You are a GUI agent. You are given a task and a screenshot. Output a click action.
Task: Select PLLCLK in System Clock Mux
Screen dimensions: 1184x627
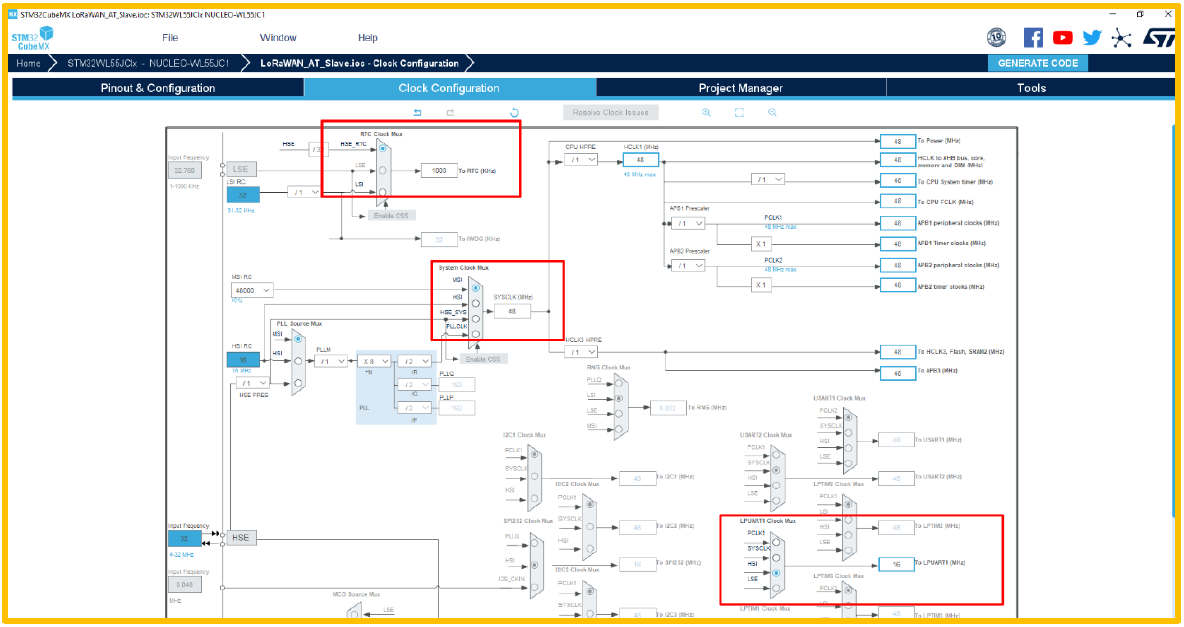(x=476, y=334)
